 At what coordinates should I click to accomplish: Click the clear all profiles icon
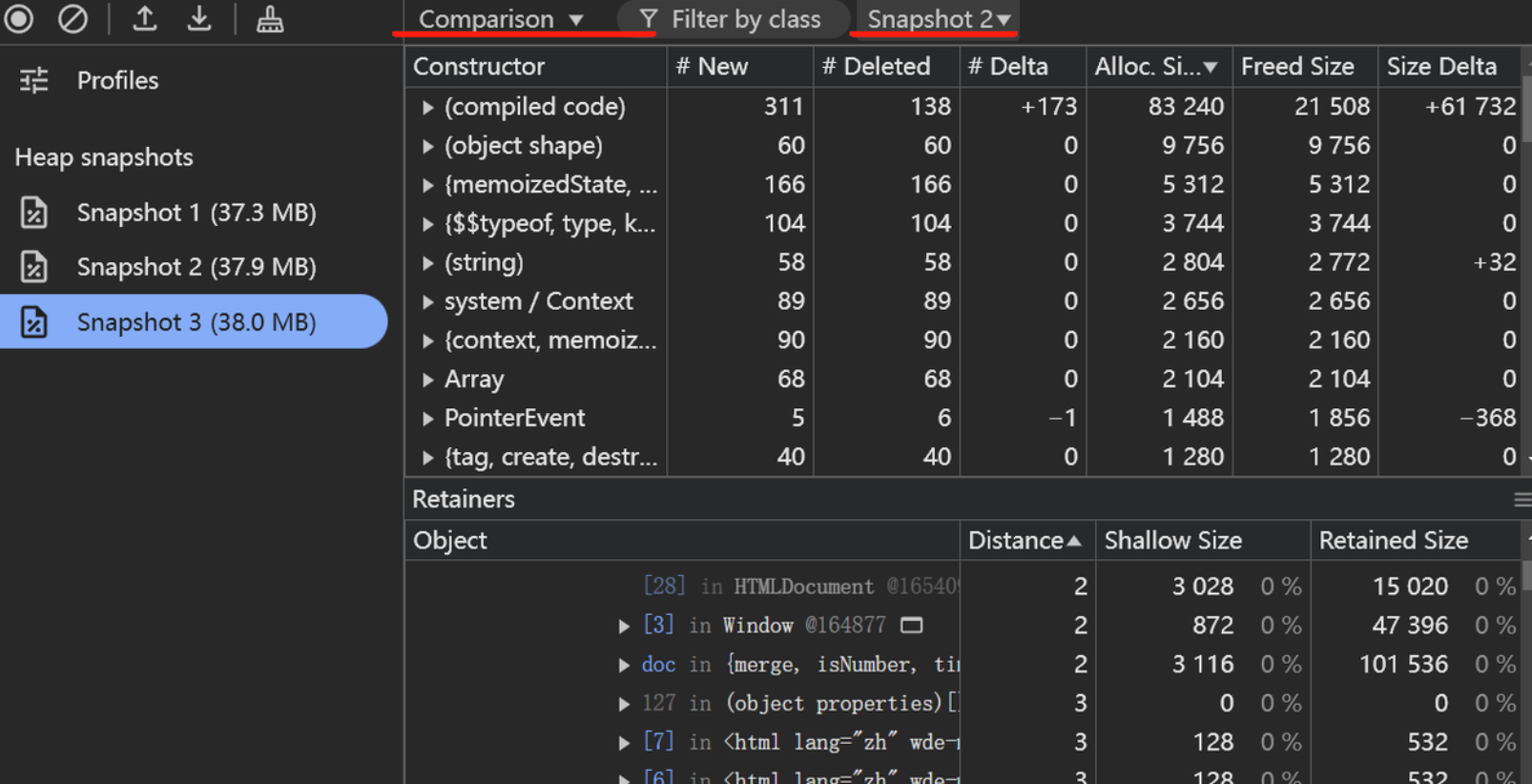[72, 18]
